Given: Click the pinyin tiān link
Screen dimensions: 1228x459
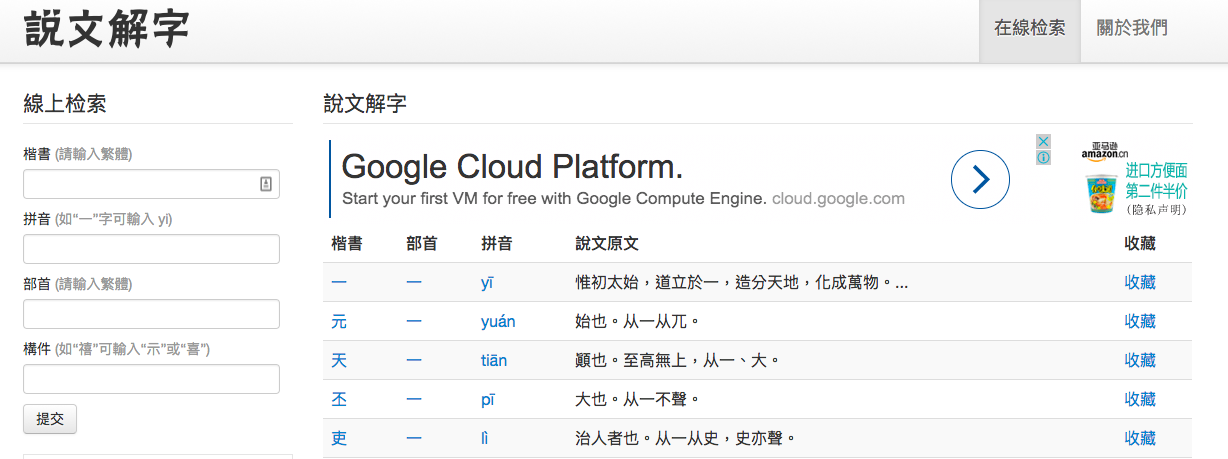Looking at the screenshot, I should [494, 361].
